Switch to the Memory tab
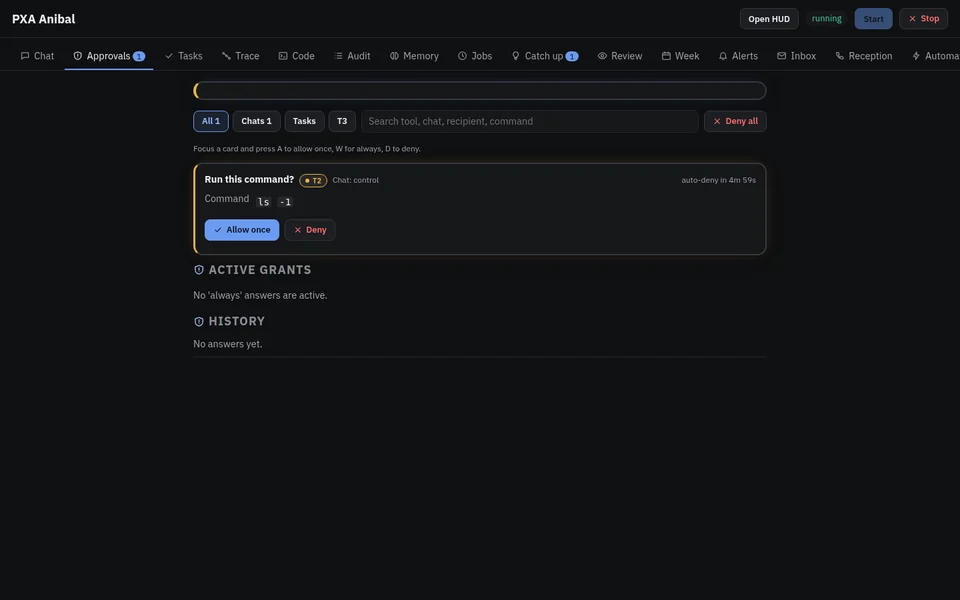The image size is (960, 600). click(x=414, y=56)
